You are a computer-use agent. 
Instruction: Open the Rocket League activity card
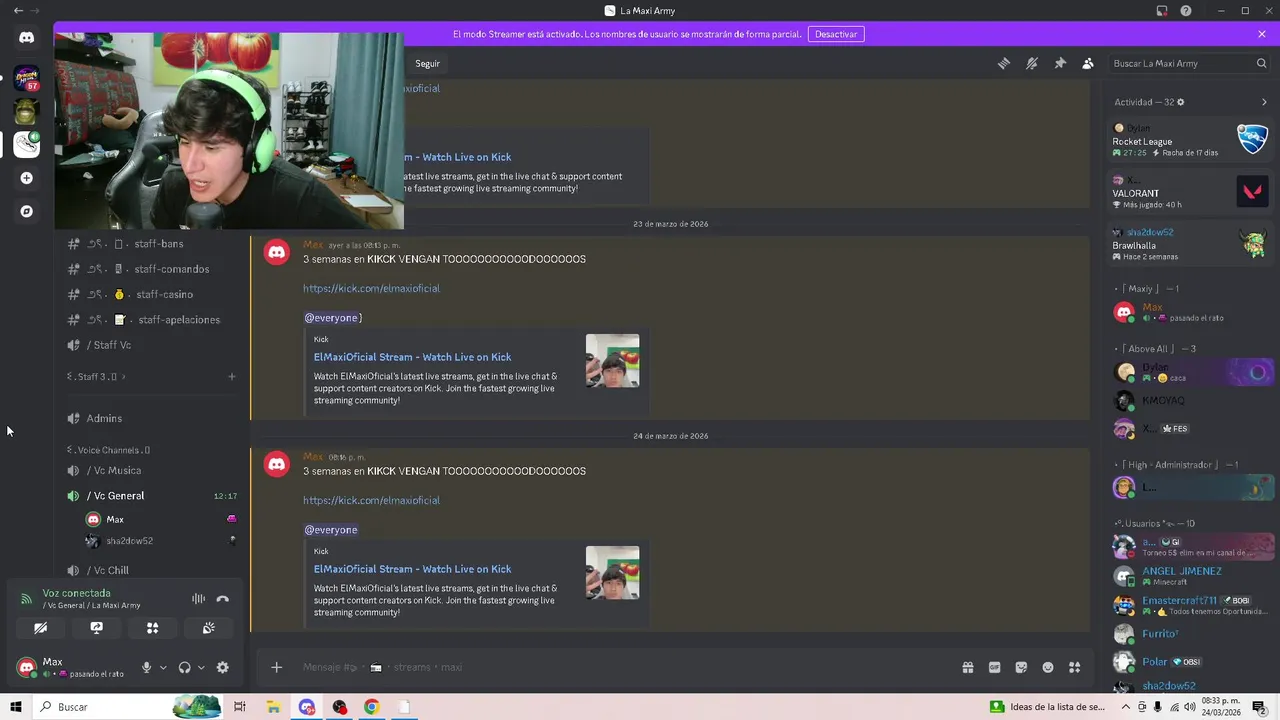tap(1191, 140)
